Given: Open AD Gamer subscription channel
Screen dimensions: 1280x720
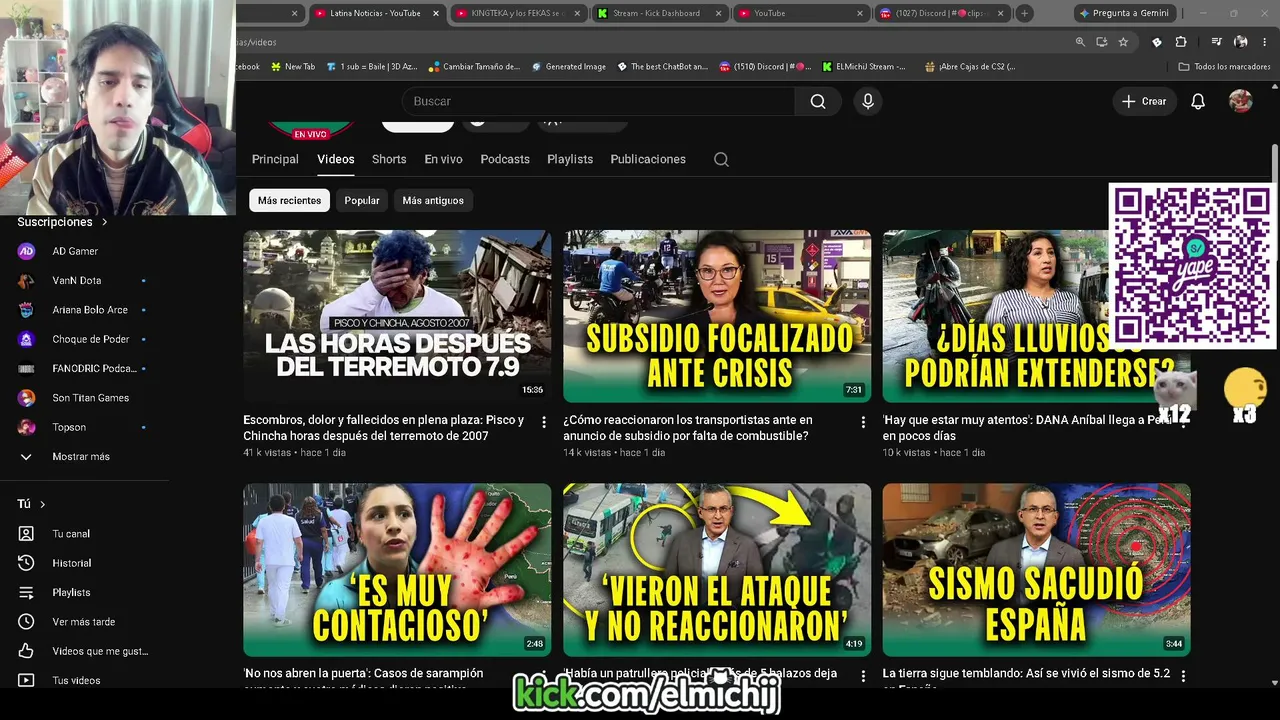Looking at the screenshot, I should (75, 251).
